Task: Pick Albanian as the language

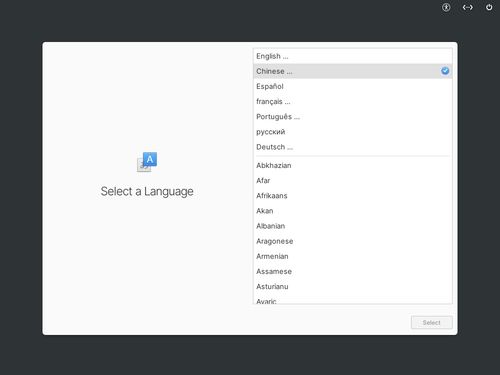Action: [353, 226]
